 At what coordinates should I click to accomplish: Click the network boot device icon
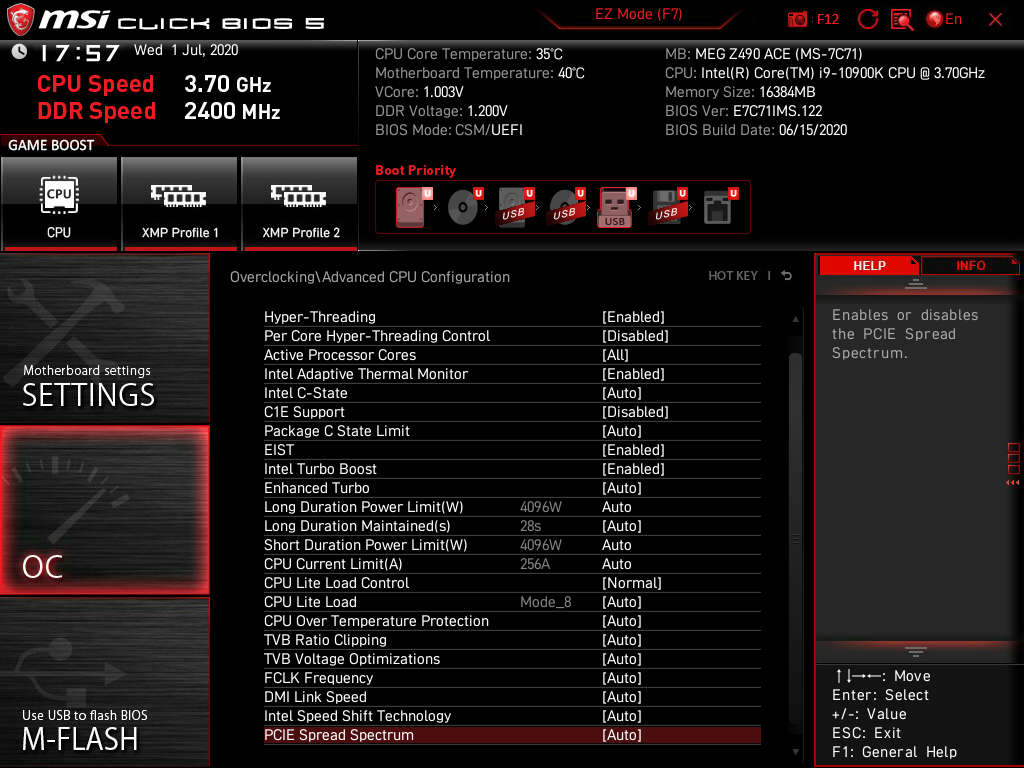tap(718, 205)
